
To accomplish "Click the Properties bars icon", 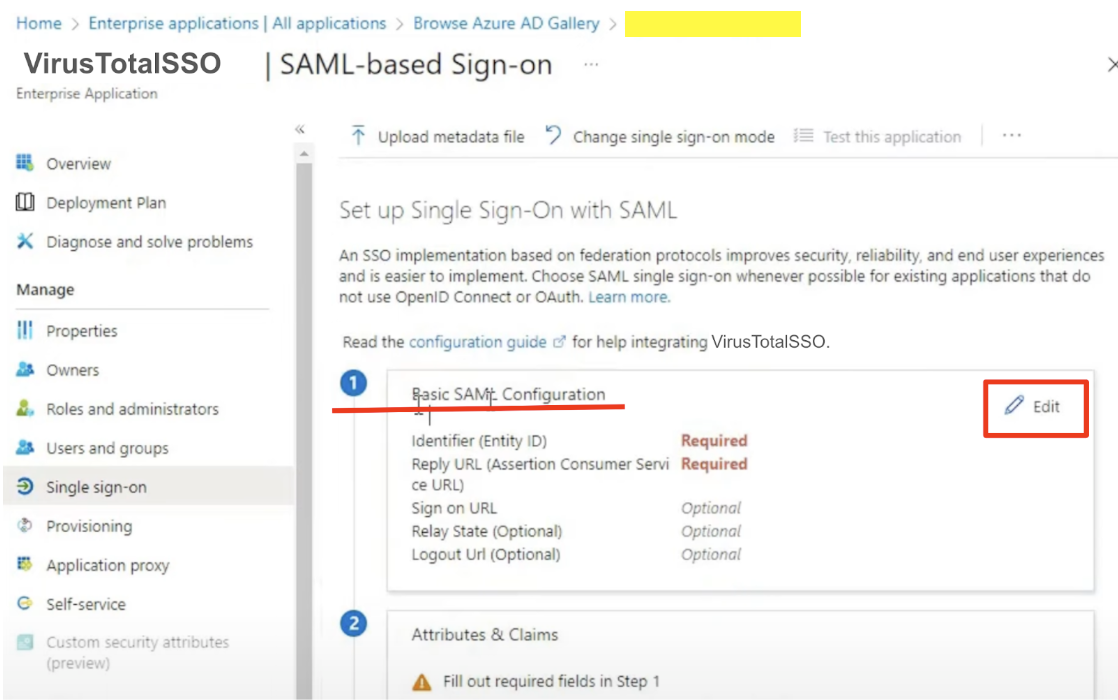I will 25,330.
